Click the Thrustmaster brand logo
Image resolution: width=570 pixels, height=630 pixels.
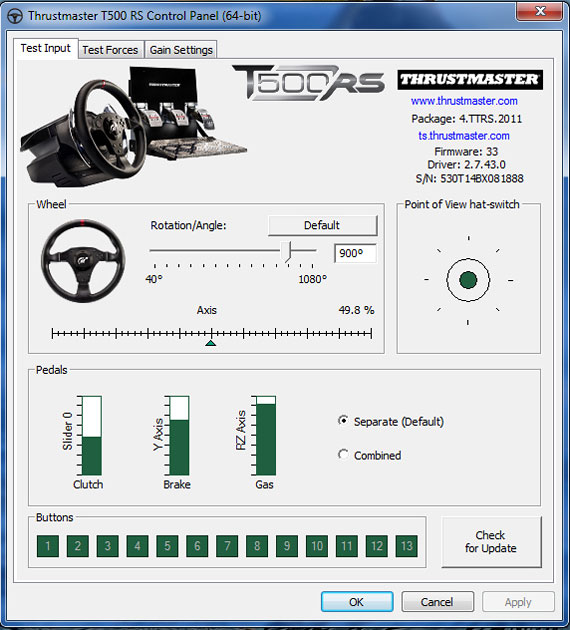pyautogui.click(x=470, y=80)
